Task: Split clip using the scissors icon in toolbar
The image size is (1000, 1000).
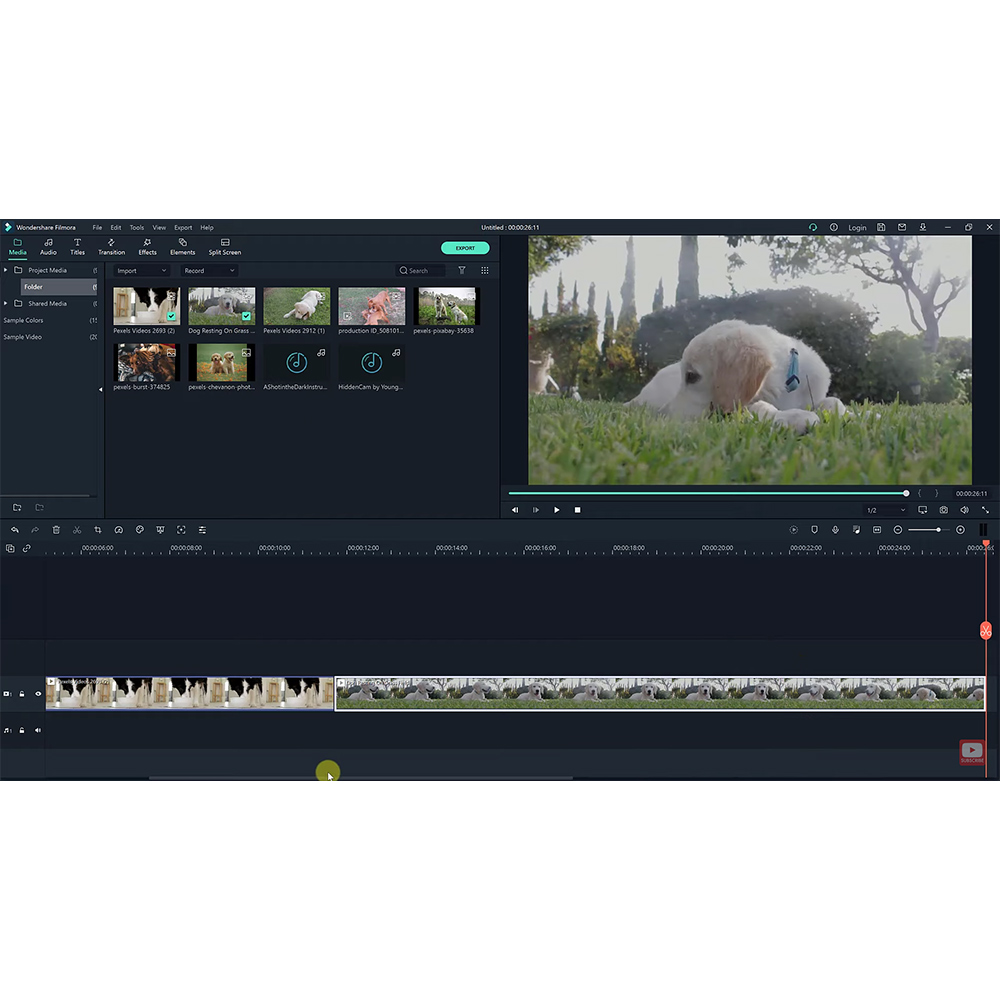Action: point(77,530)
